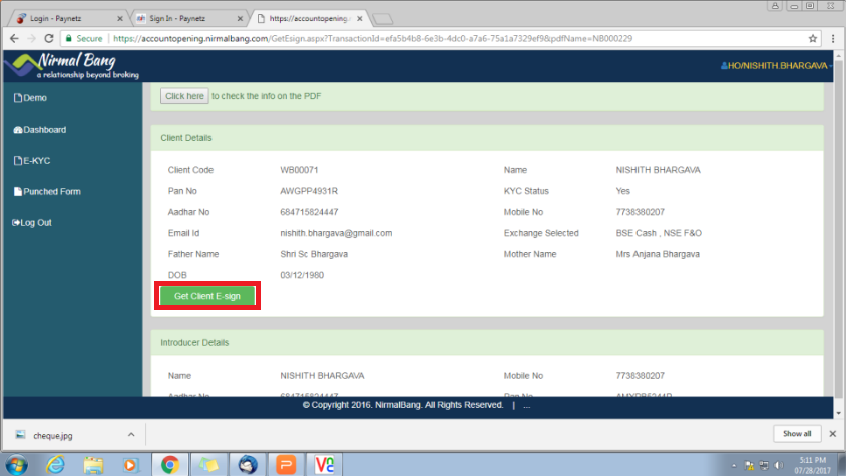Switch to the Login - Paynetz tab
The height and width of the screenshot is (476, 846).
click(66, 18)
